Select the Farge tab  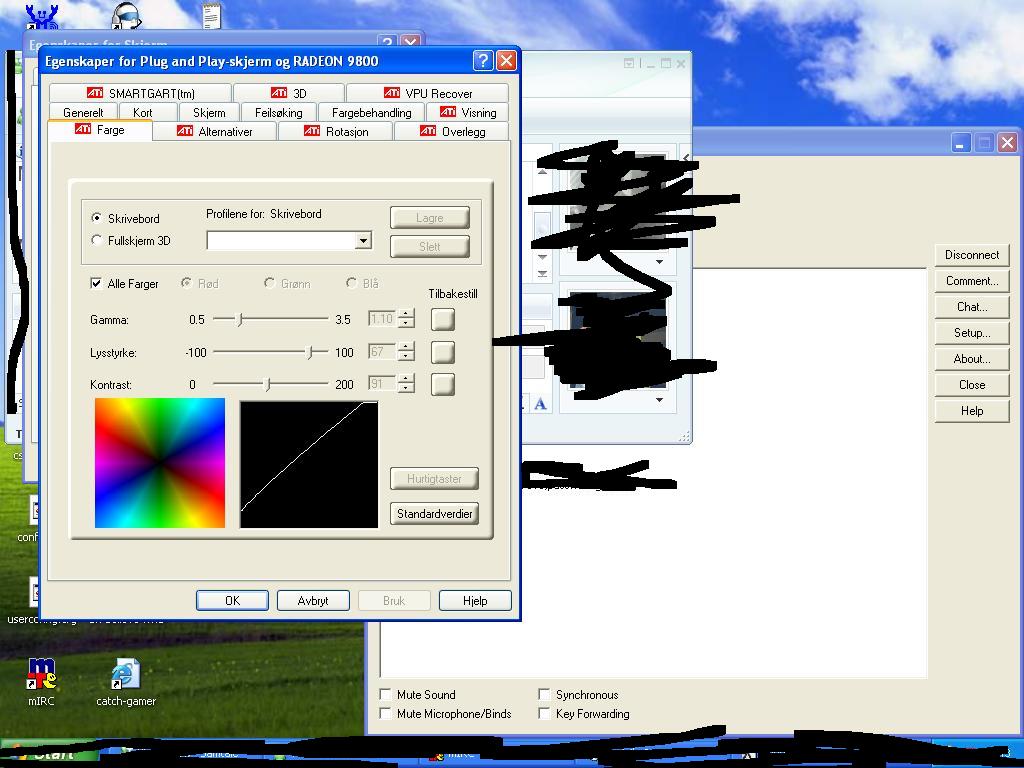pyautogui.click(x=100, y=130)
